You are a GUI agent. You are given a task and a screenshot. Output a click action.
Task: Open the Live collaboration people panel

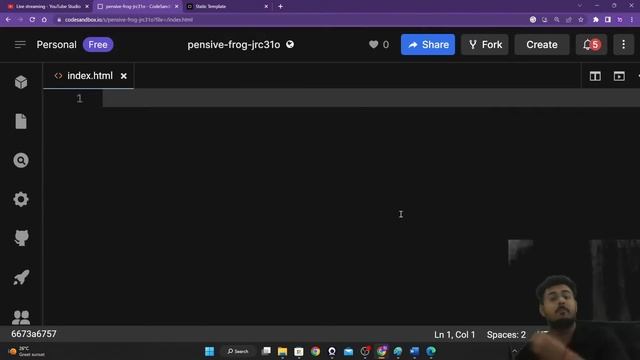(21, 317)
